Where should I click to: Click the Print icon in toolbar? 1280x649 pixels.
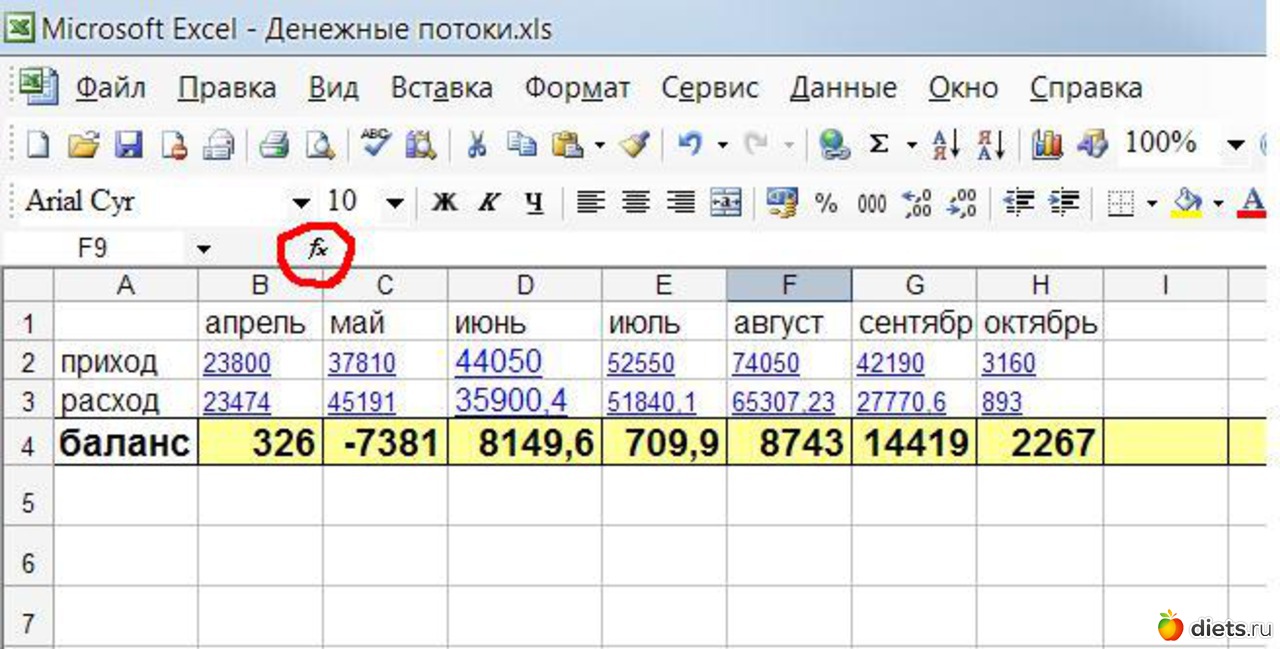coord(274,145)
